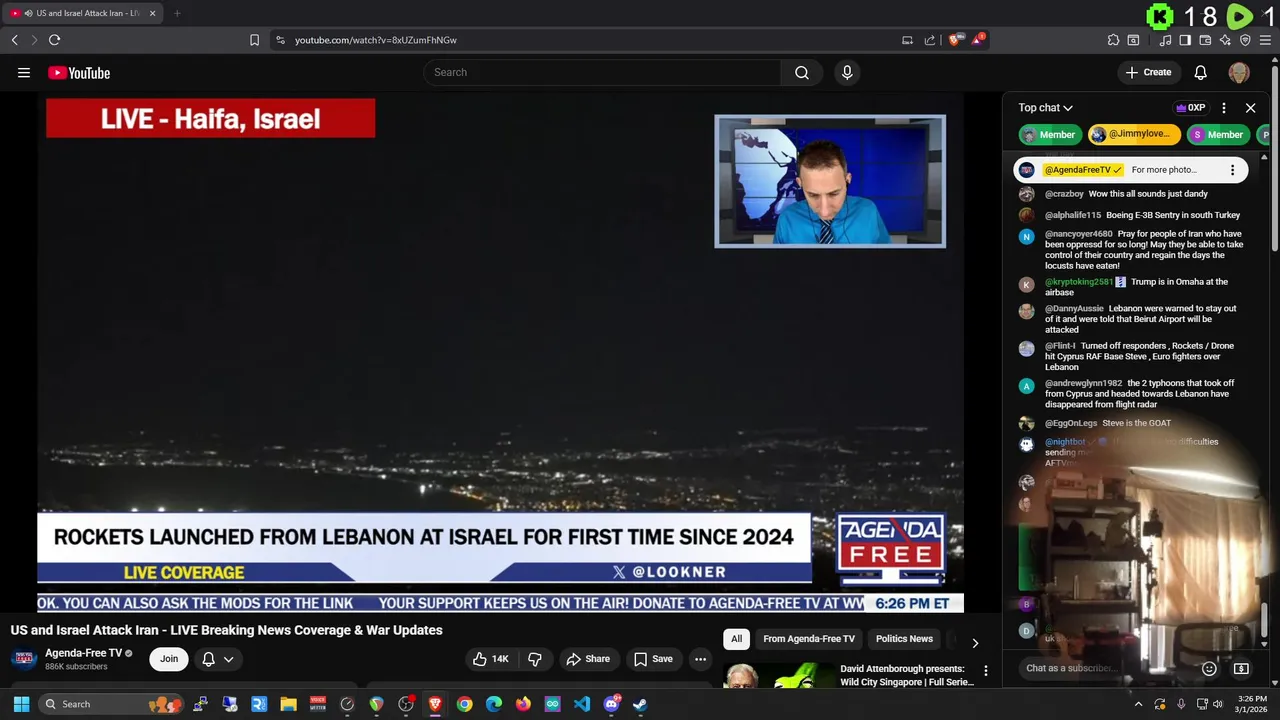Open emoji picker in chat box
Viewport: 1280px width, 720px height.
[x=1209, y=668]
